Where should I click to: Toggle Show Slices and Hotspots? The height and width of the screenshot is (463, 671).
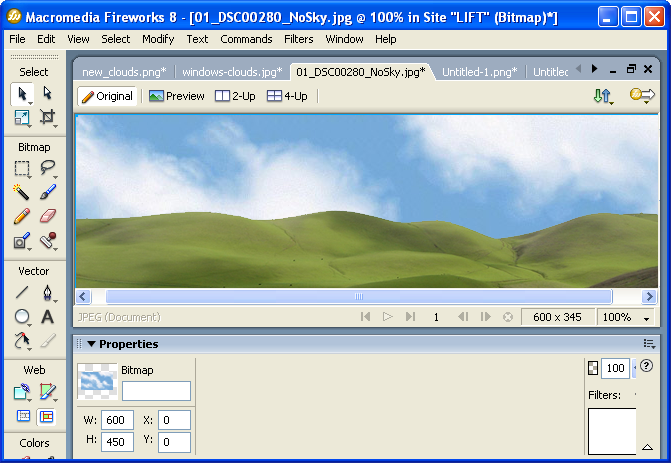47,416
